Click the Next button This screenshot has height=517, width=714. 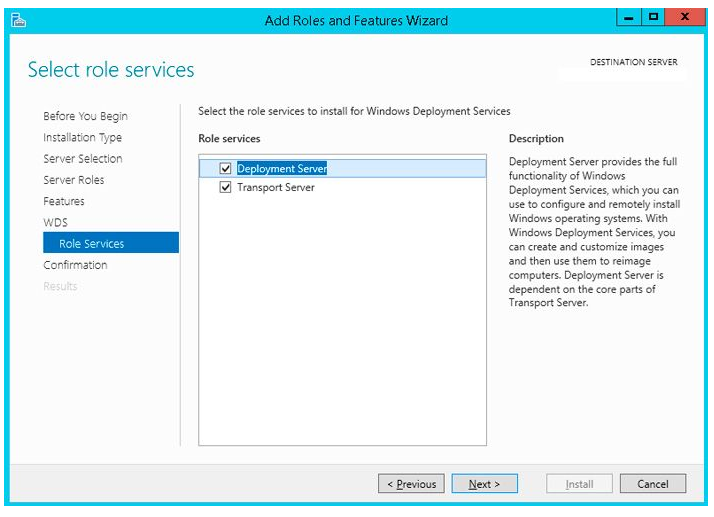[484, 484]
